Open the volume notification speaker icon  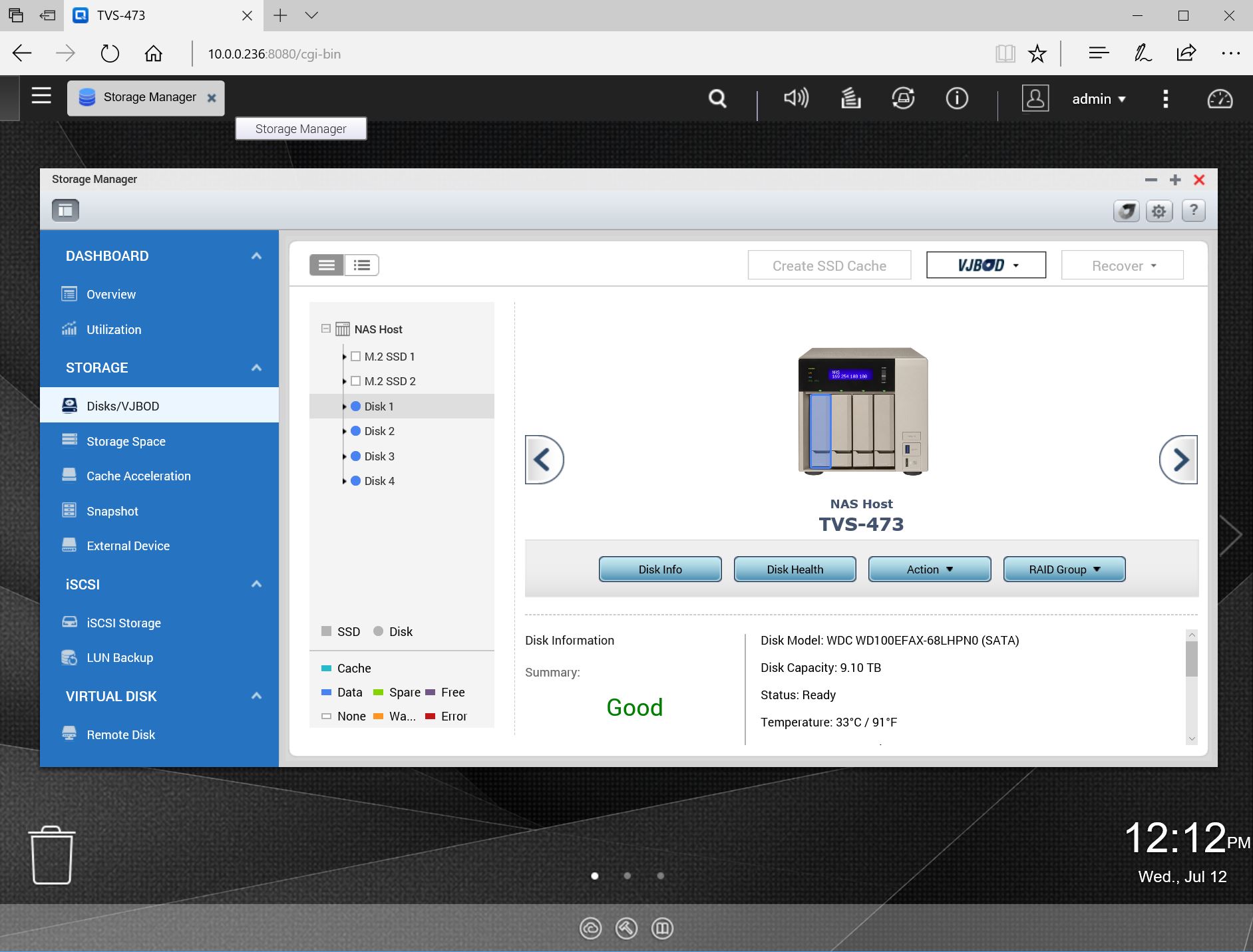[796, 98]
